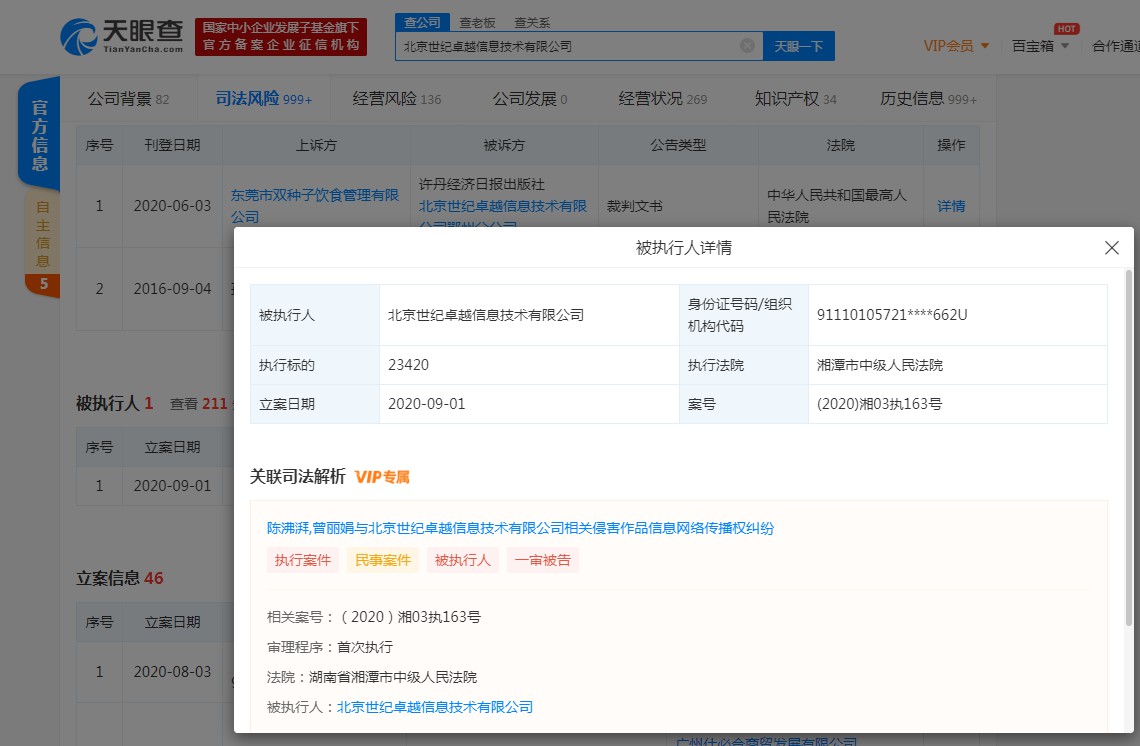Open the 被执行人 company link at the dialog bottom
1140x746 pixels.
tap(435, 707)
